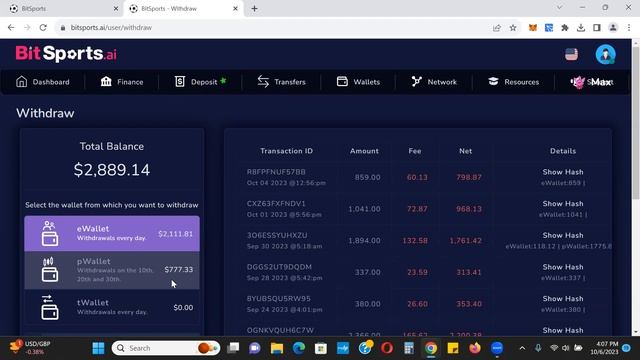640x360 pixels.
Task: Close the BitSports - Withdraw tab
Action: tap(236, 9)
